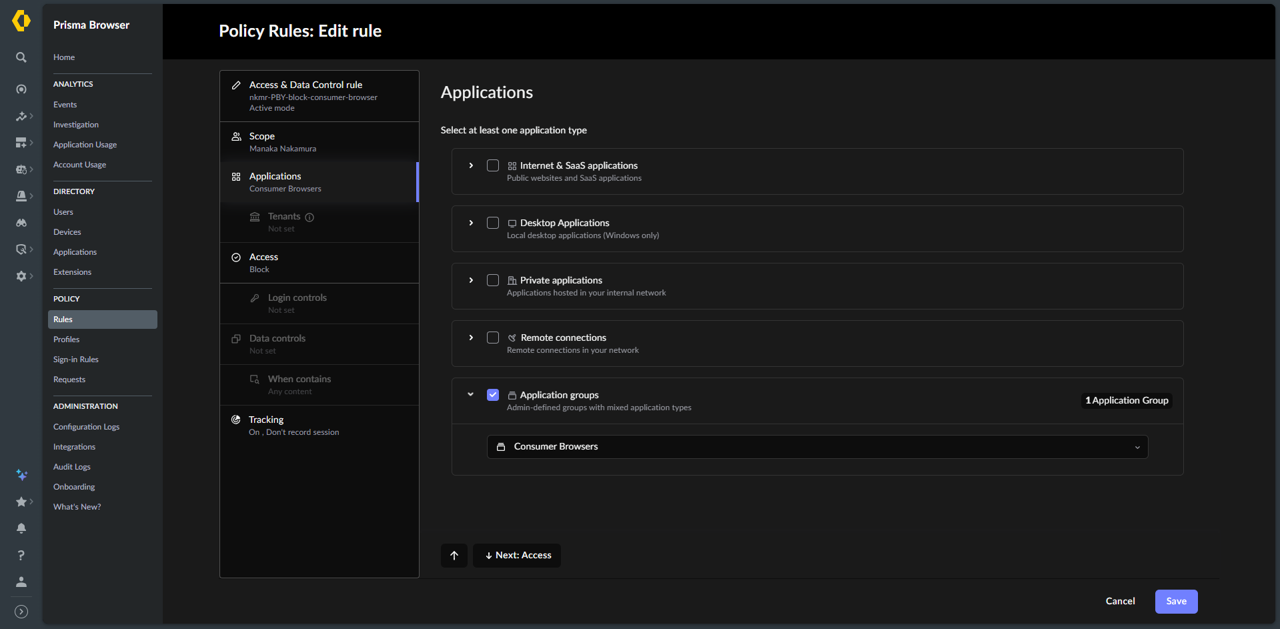Open Onboarding under Administration
The width and height of the screenshot is (1280, 629).
(74, 487)
